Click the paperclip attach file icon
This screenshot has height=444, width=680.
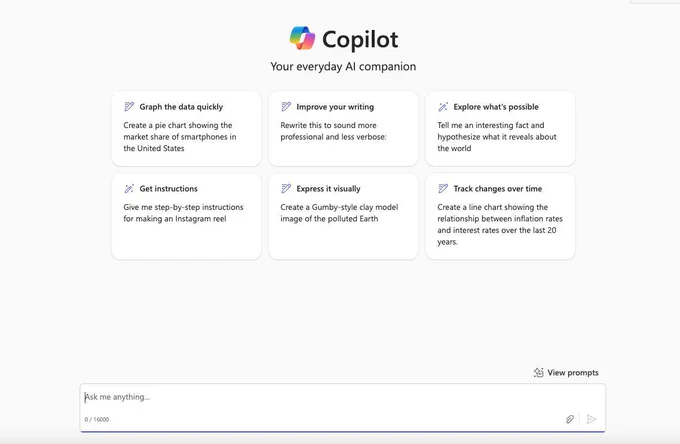point(569,419)
